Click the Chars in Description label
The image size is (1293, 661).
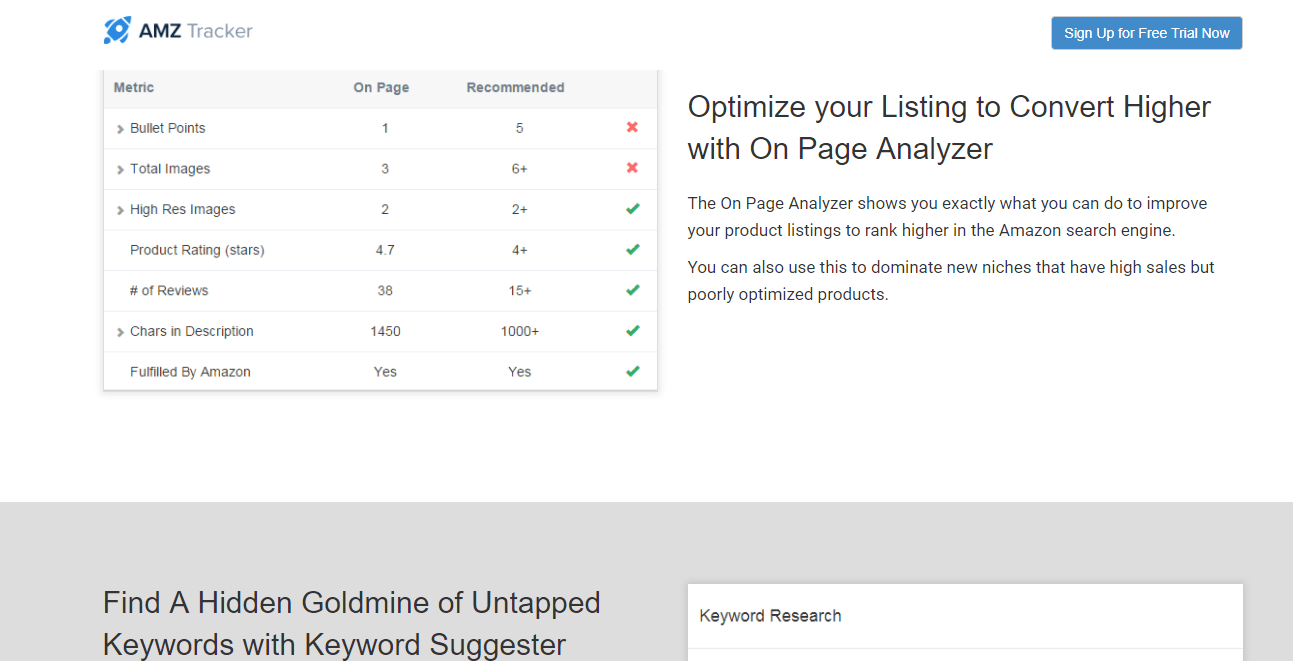tap(192, 331)
